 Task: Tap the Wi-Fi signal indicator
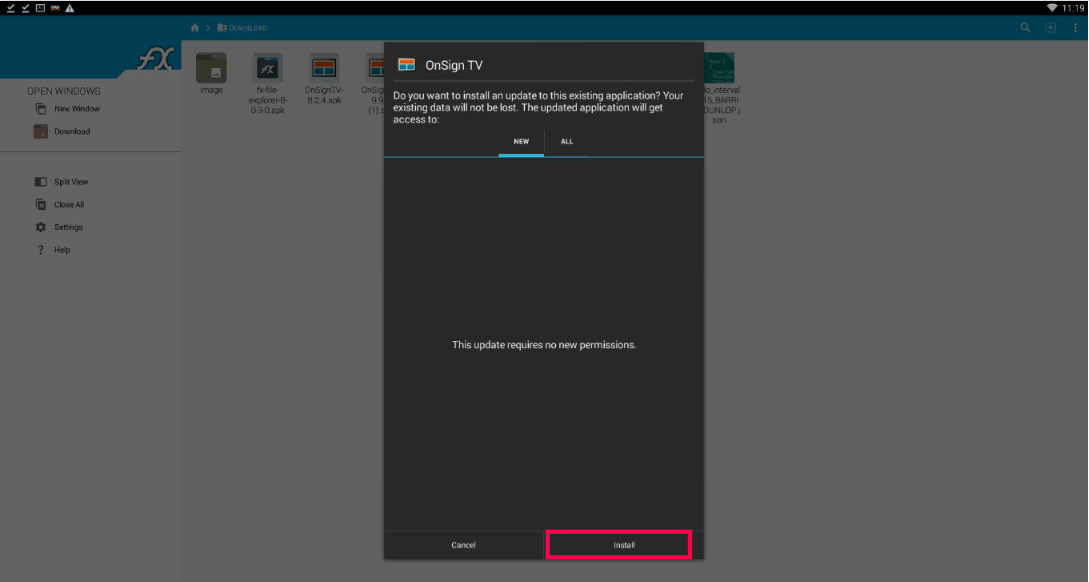[1052, 8]
